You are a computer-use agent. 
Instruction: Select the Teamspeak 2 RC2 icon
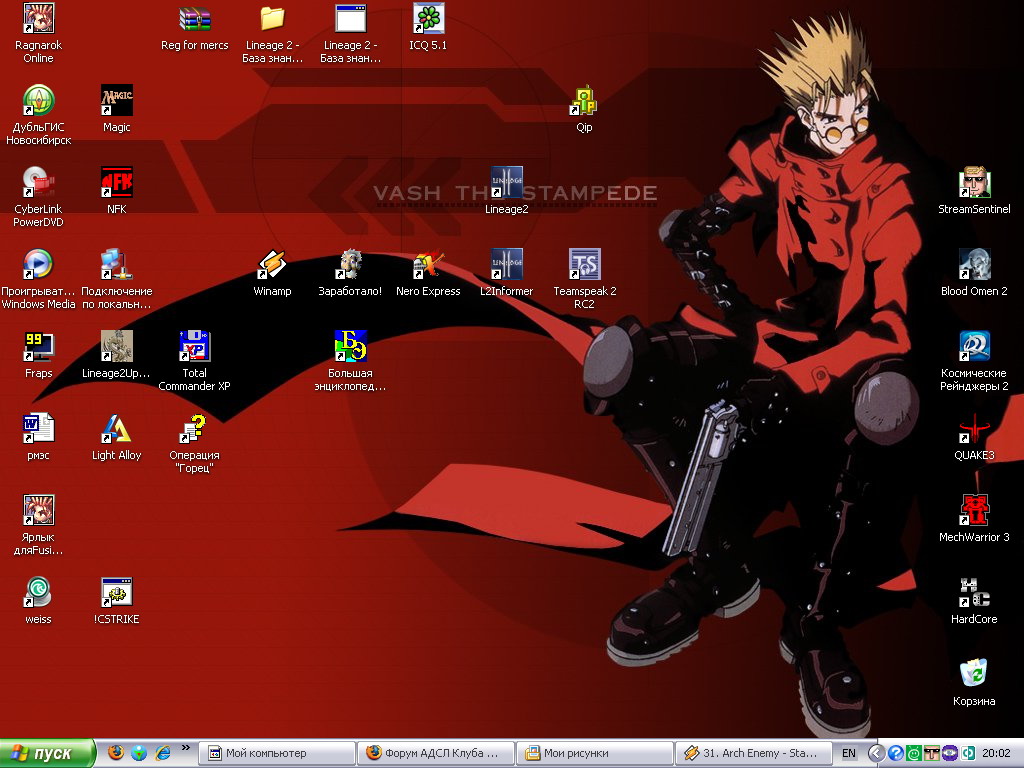[584, 265]
